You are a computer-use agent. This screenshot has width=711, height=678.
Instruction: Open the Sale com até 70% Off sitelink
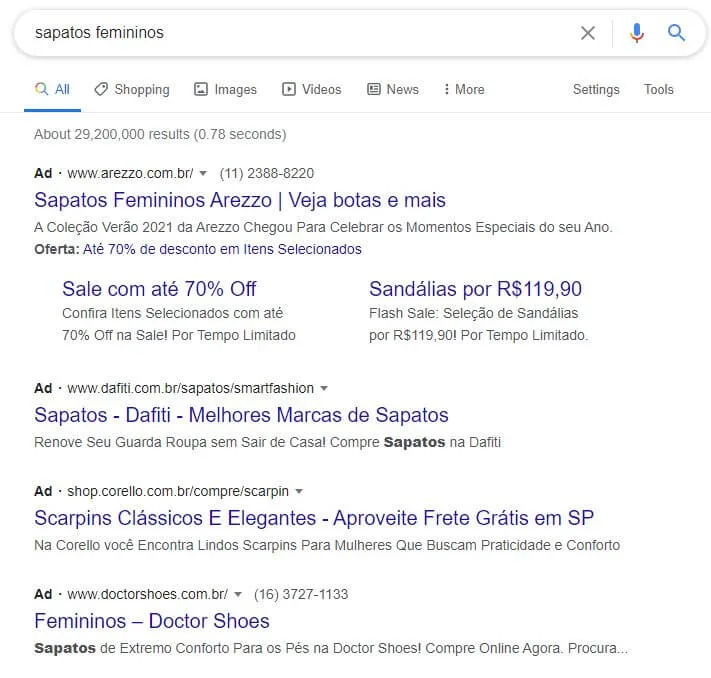159,289
